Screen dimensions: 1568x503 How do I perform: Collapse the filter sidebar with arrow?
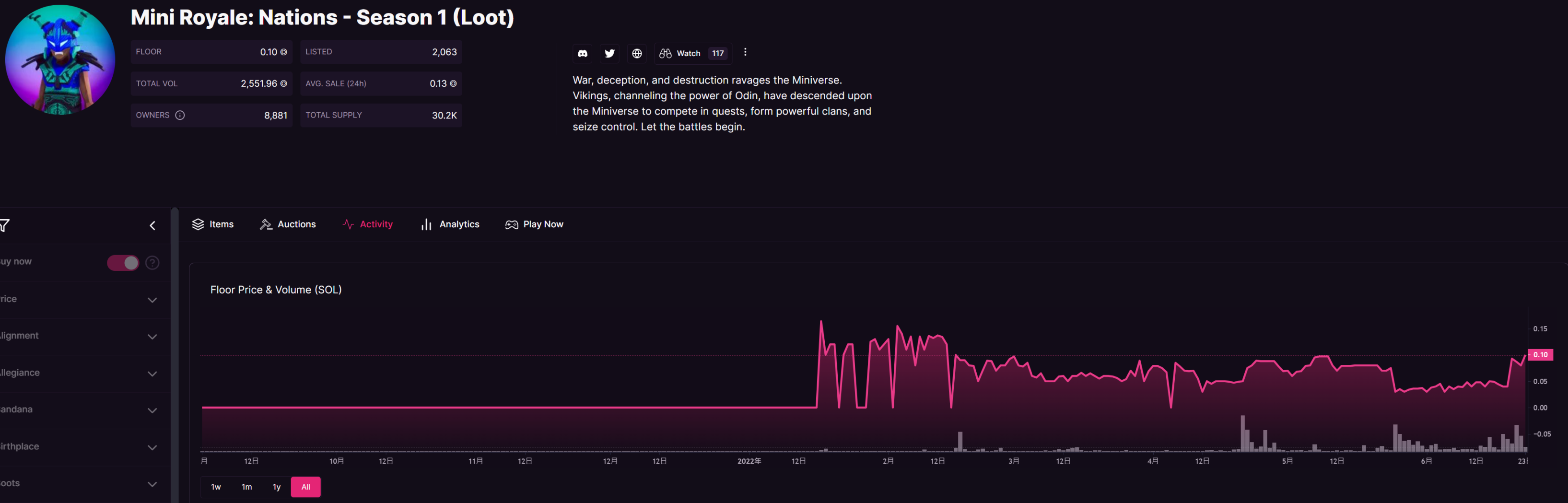coord(152,226)
